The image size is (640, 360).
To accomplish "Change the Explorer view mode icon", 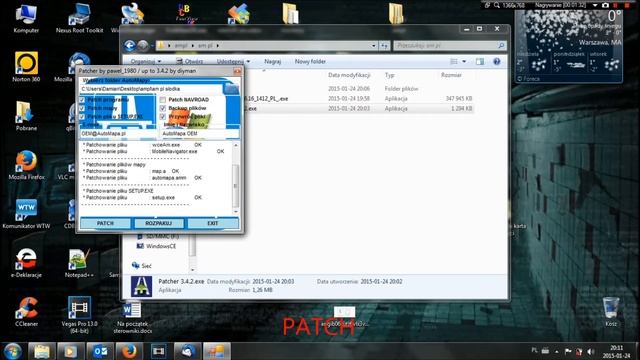I will click(454, 62).
